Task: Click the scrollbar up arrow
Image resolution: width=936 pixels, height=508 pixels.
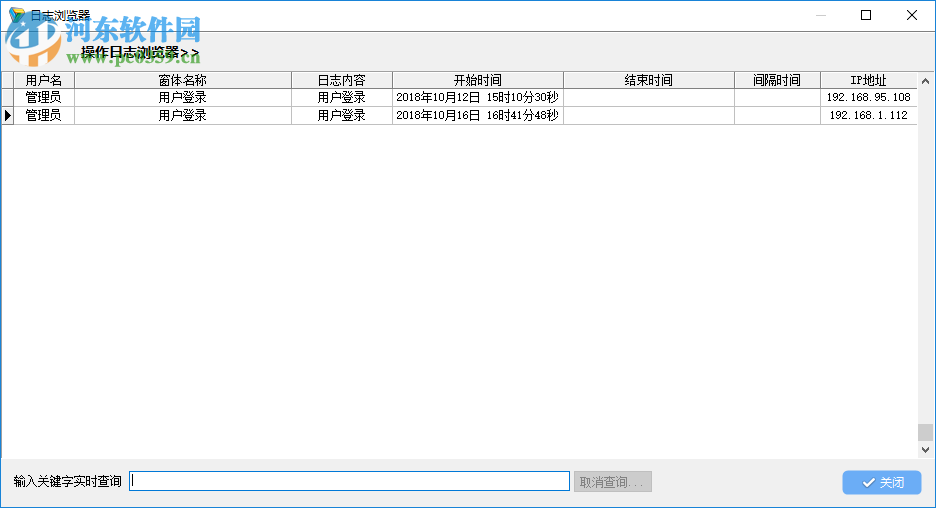Action: [x=925, y=81]
